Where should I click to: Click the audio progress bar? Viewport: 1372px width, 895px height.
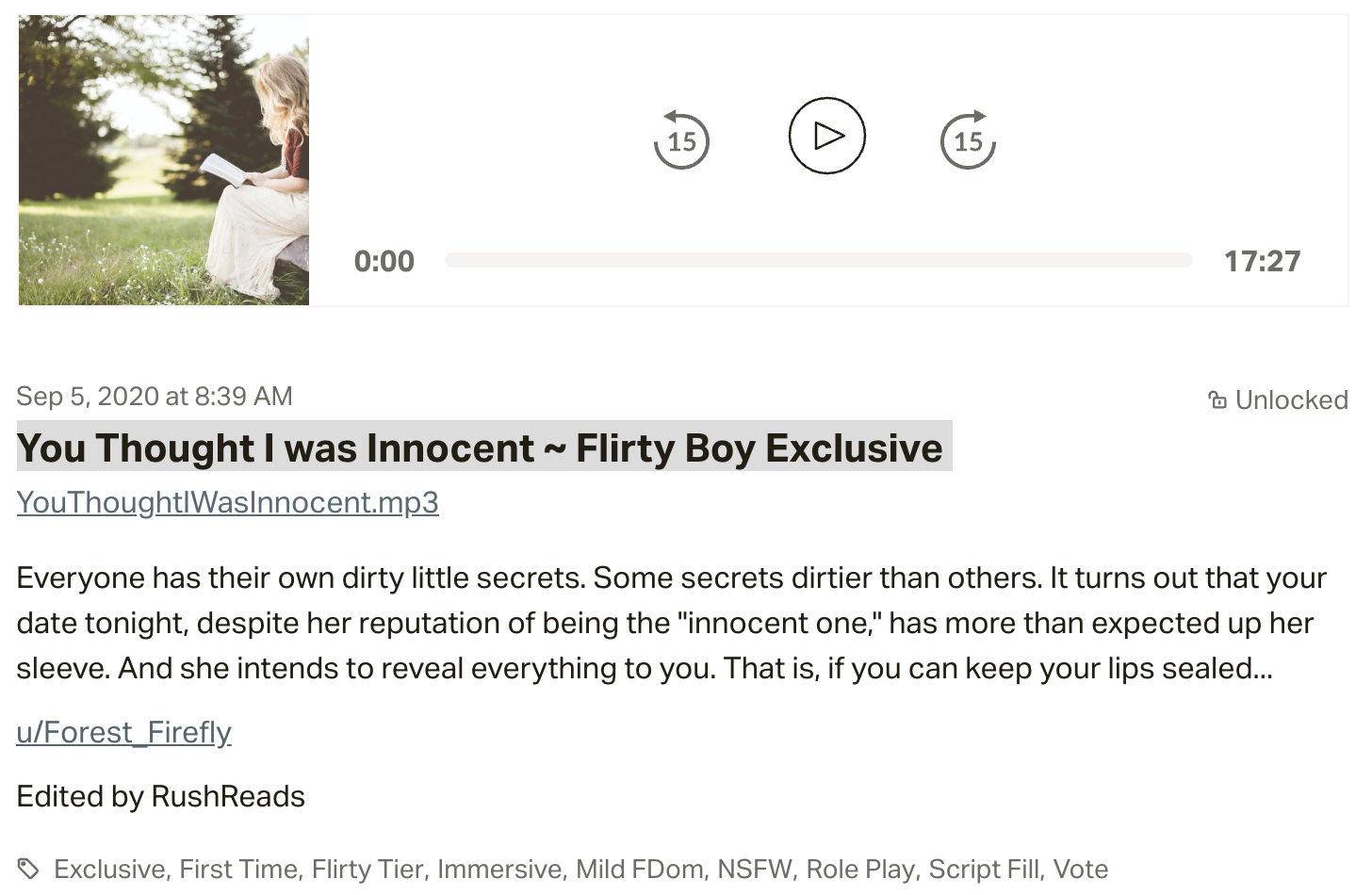click(x=818, y=261)
